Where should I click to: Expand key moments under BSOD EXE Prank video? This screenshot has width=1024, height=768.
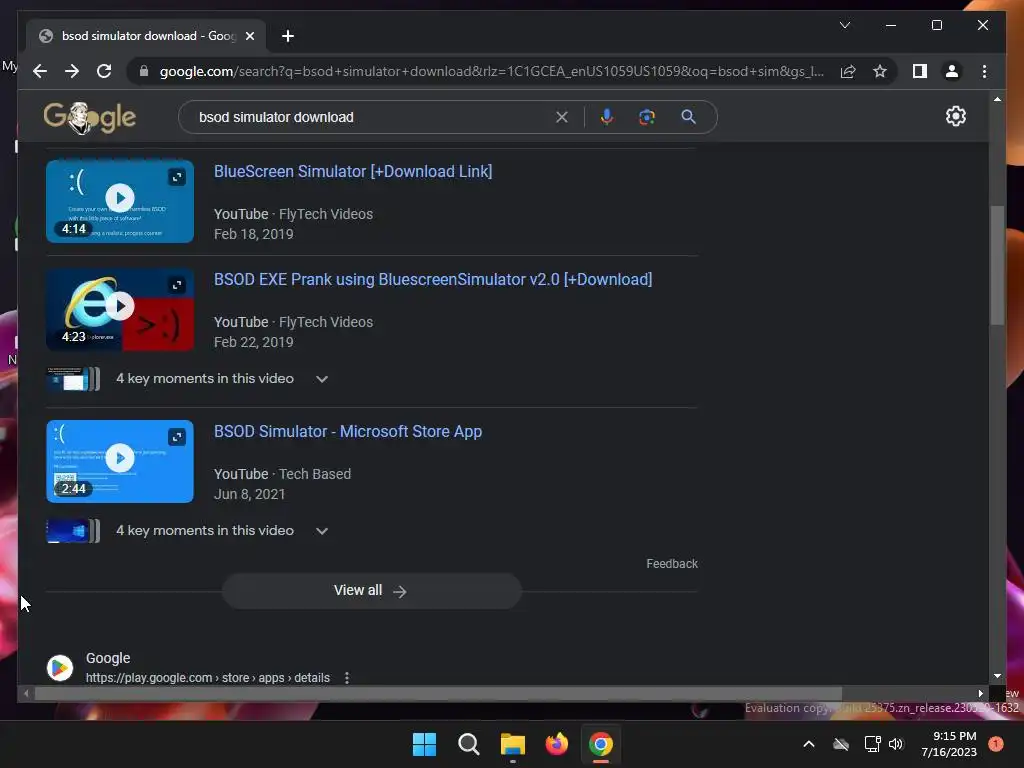[321, 379]
